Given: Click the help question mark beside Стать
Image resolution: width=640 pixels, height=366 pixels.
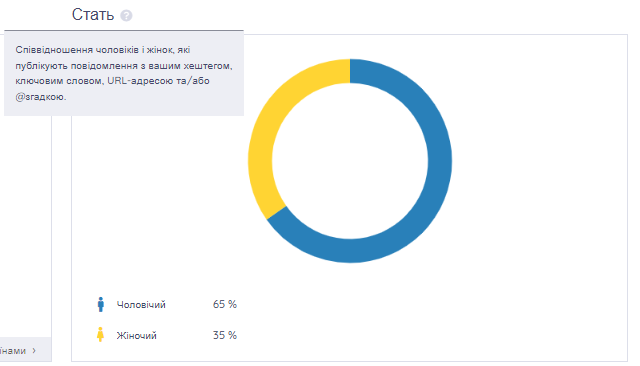Looking at the screenshot, I should [126, 16].
